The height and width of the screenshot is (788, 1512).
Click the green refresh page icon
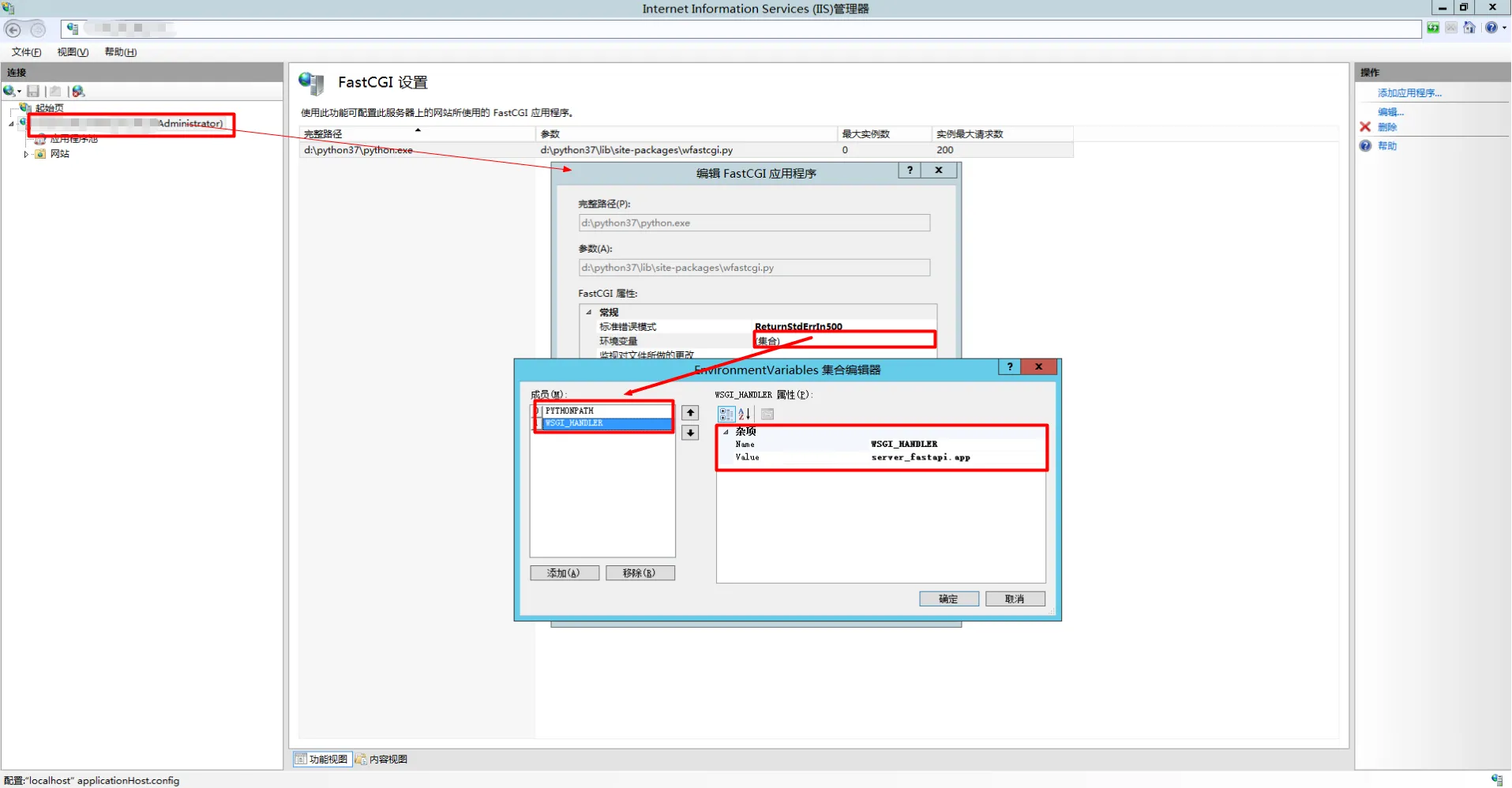pos(1433,28)
